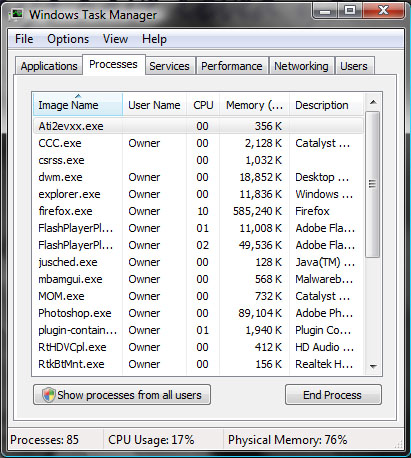Click the scrollbar down arrow
The width and height of the screenshot is (411, 458).
click(373, 366)
